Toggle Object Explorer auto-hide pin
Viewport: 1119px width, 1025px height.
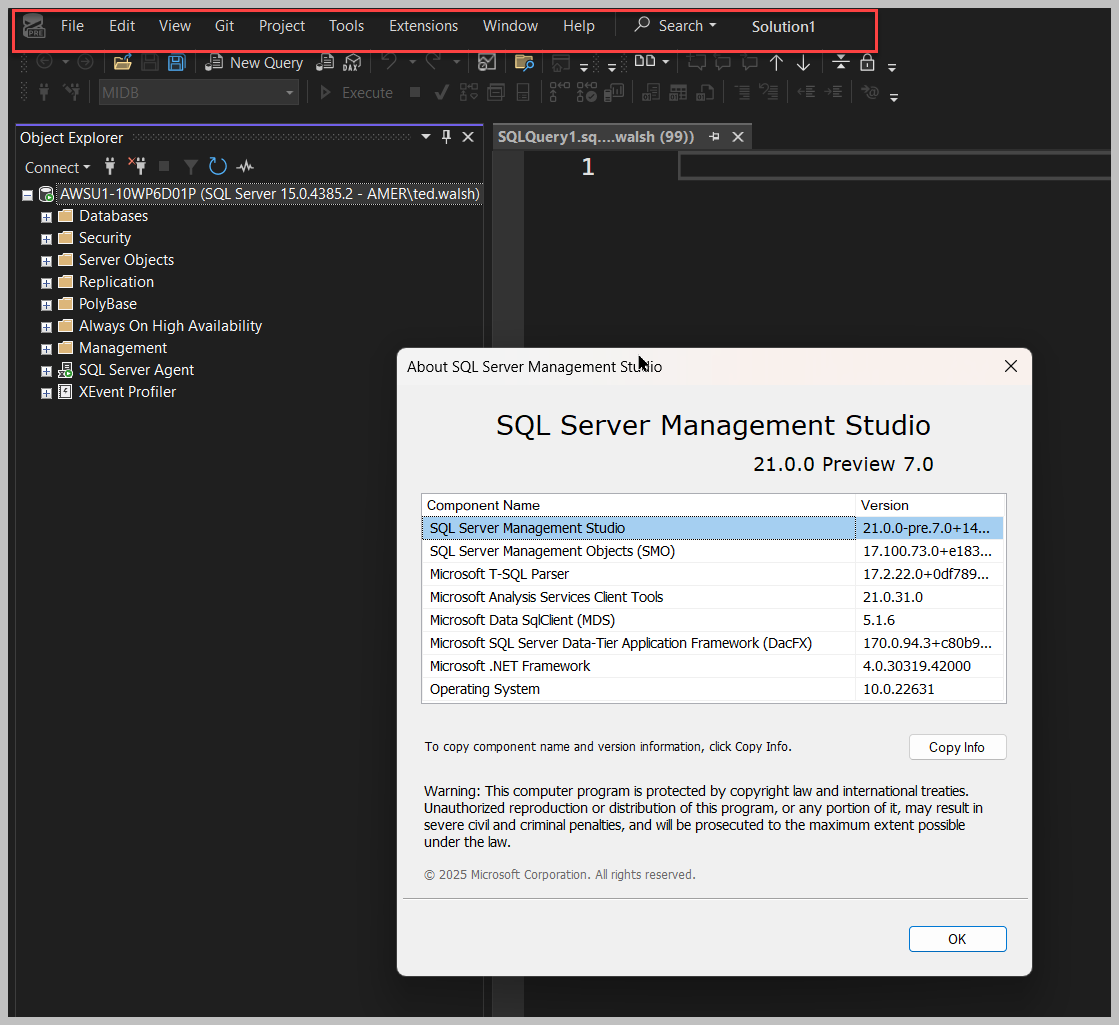click(x=447, y=137)
